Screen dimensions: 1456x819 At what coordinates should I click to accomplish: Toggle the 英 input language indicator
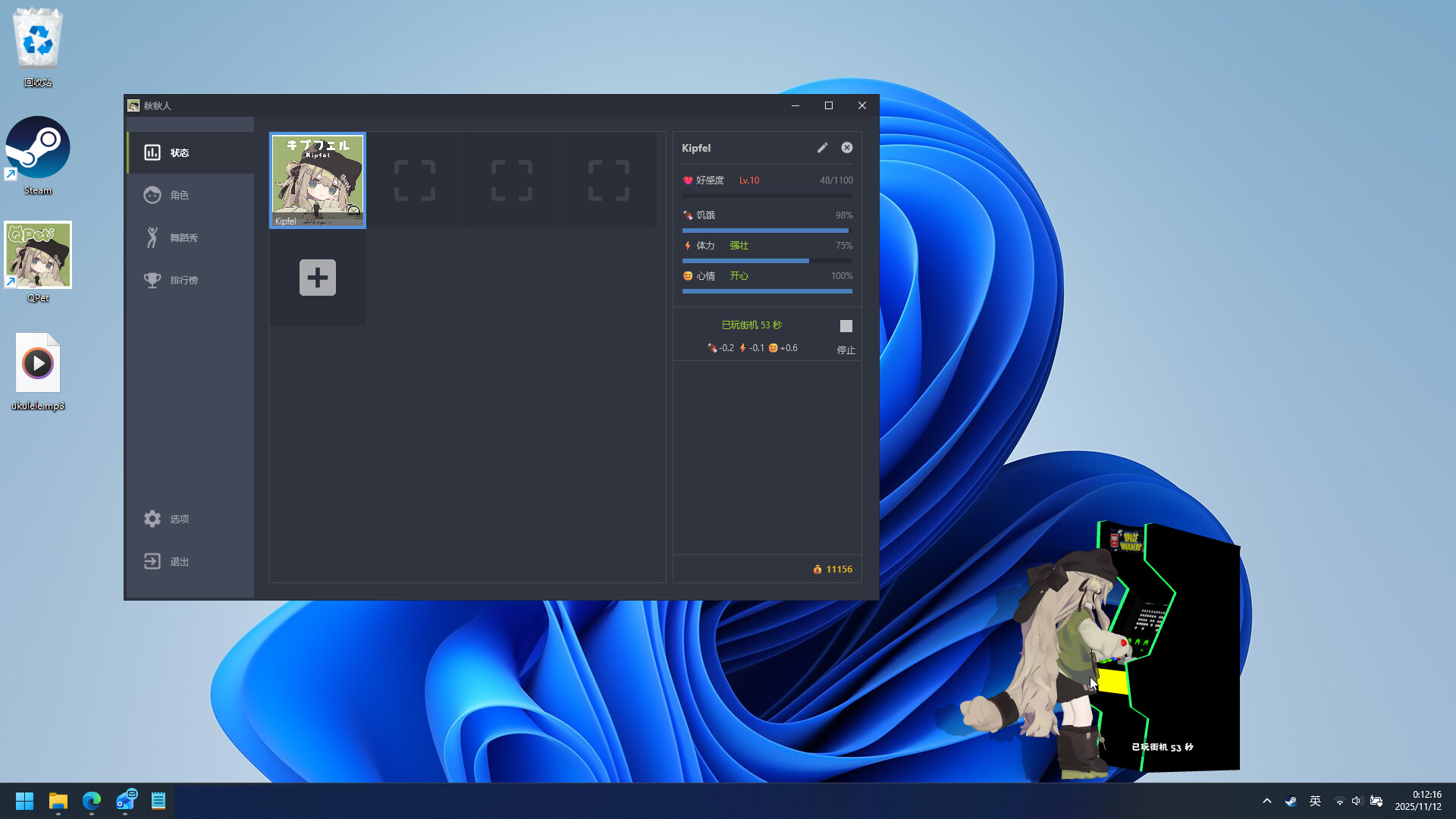click(x=1316, y=800)
